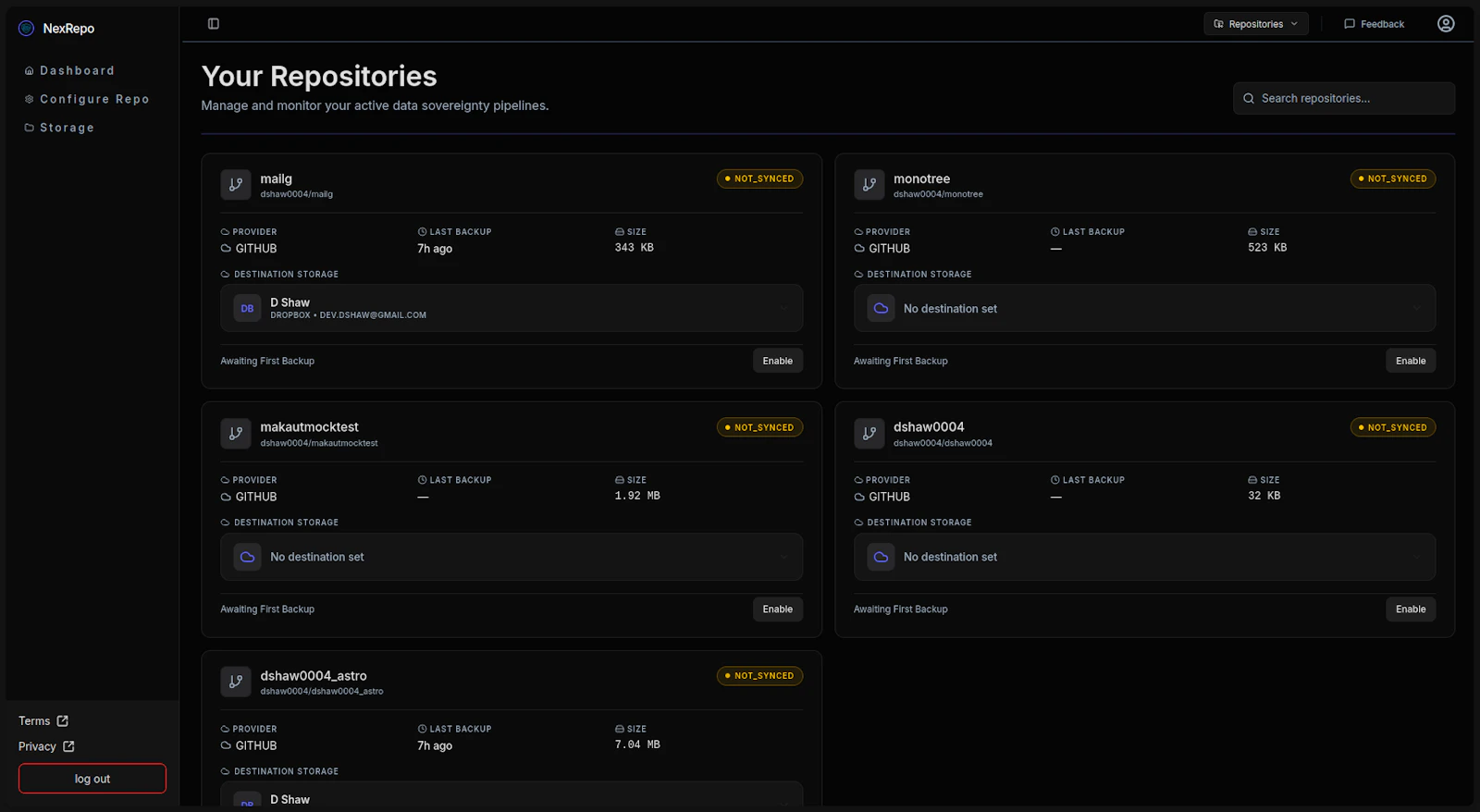Click the Dashboard home icon
Image resolution: width=1480 pixels, height=812 pixels.
(30, 71)
